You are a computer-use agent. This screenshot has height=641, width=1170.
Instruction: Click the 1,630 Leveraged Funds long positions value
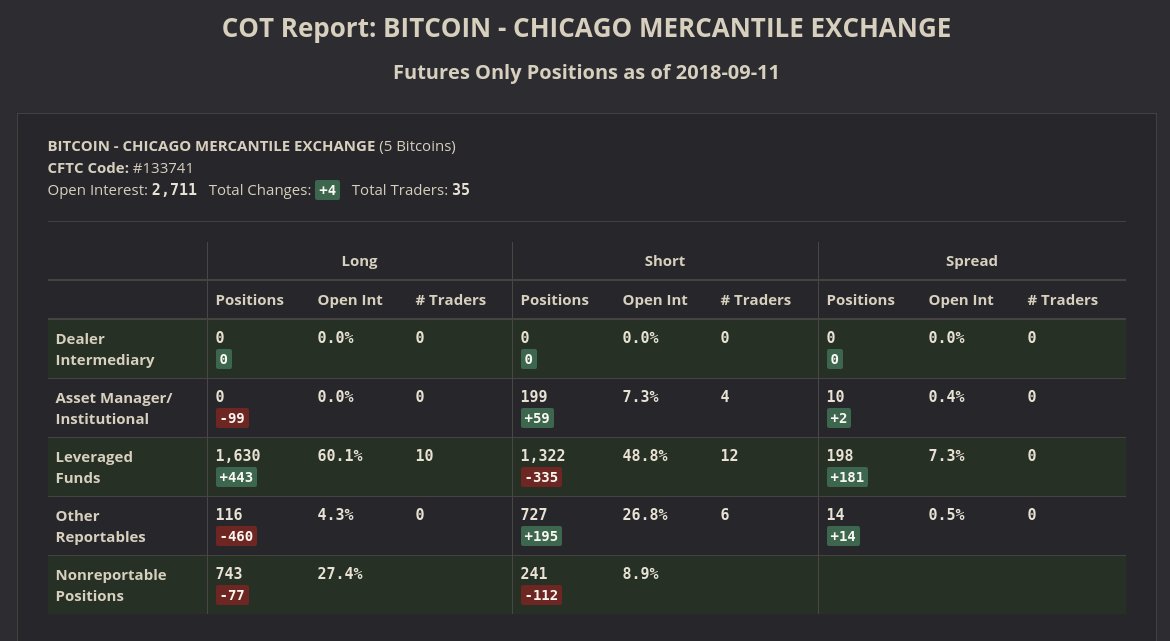click(x=238, y=455)
